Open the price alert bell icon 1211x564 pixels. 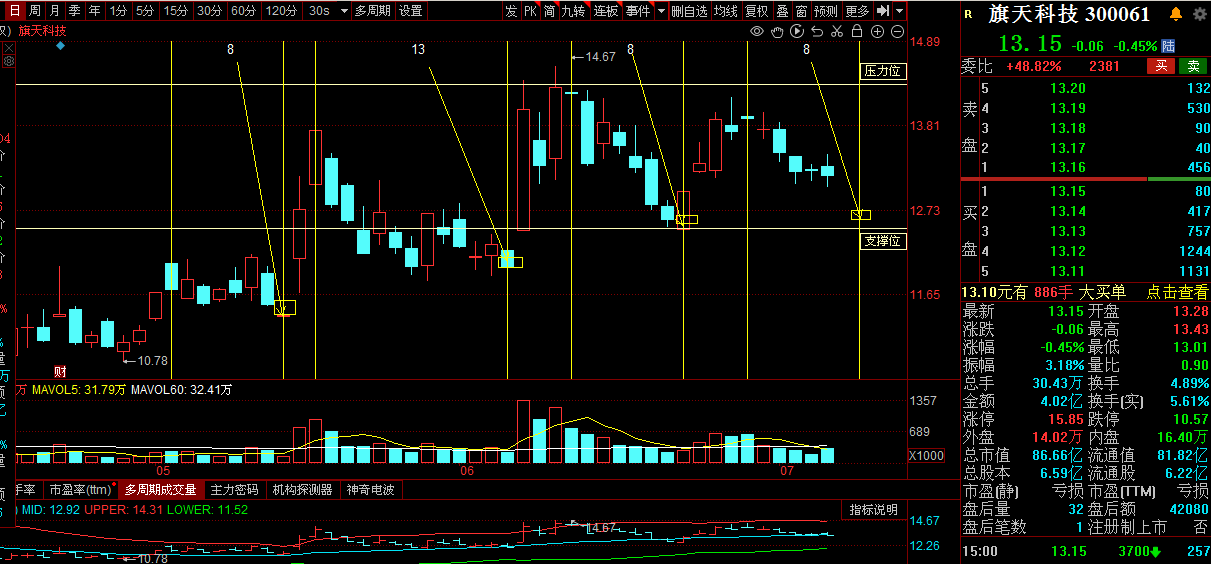1175,14
